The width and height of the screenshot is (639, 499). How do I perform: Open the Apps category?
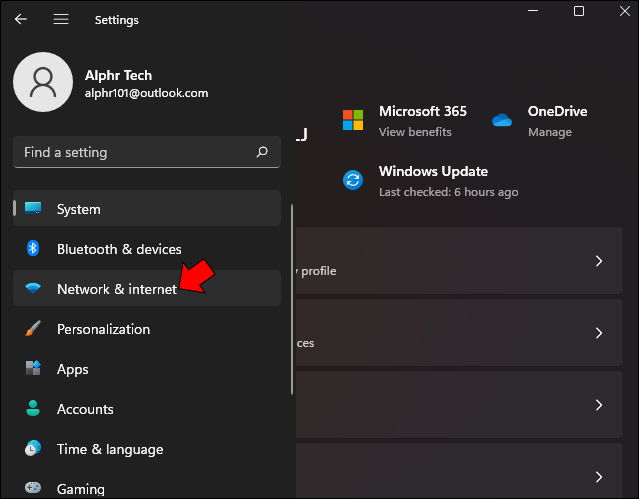point(147,368)
